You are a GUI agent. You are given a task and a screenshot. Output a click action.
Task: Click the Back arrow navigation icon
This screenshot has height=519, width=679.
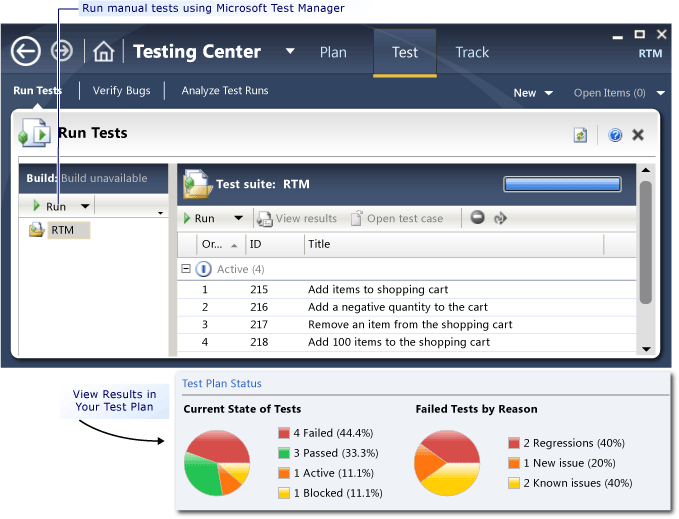coord(26,51)
